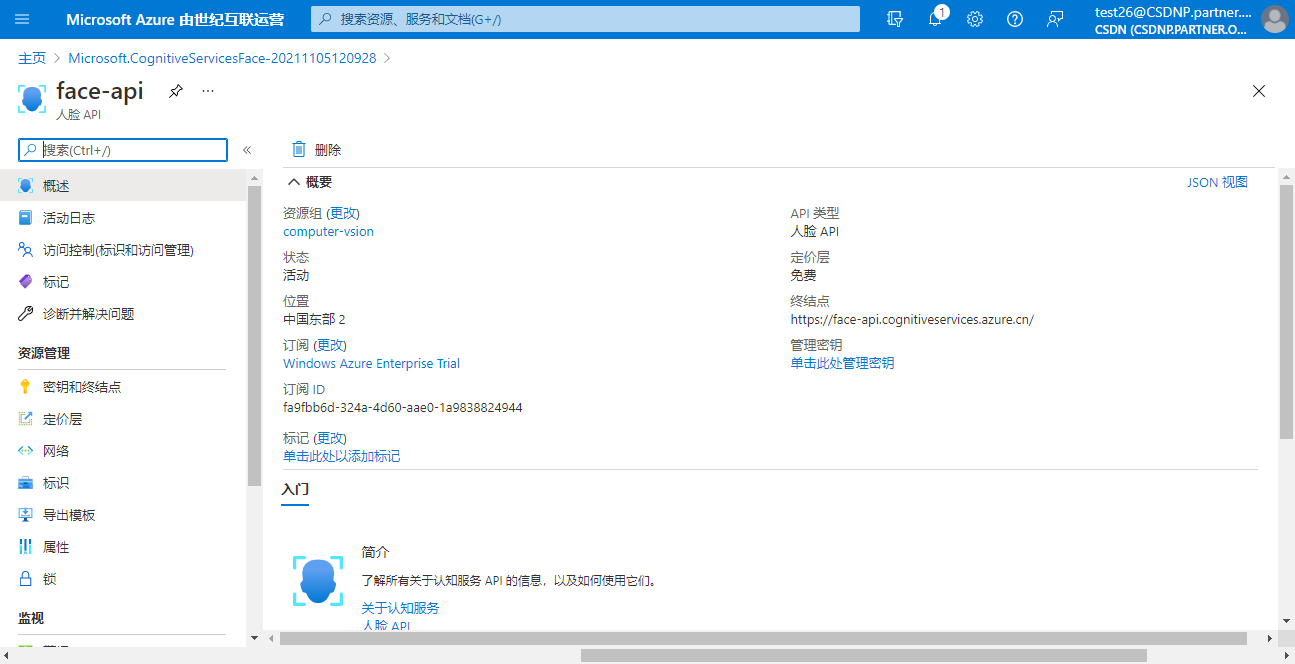Click the 网络 icon in sidebar
This screenshot has height=664, width=1295.
26,451
